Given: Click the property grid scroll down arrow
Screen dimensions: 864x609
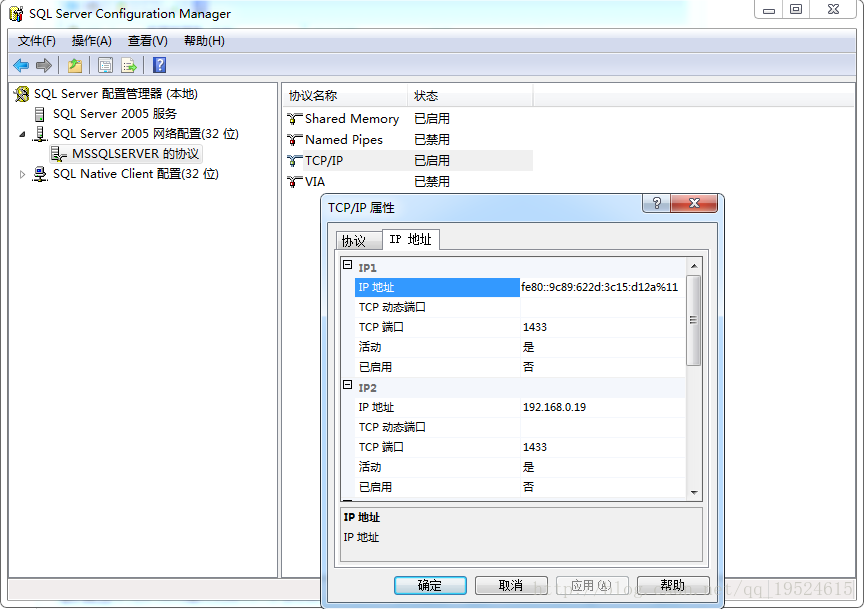Looking at the screenshot, I should pos(694,492).
